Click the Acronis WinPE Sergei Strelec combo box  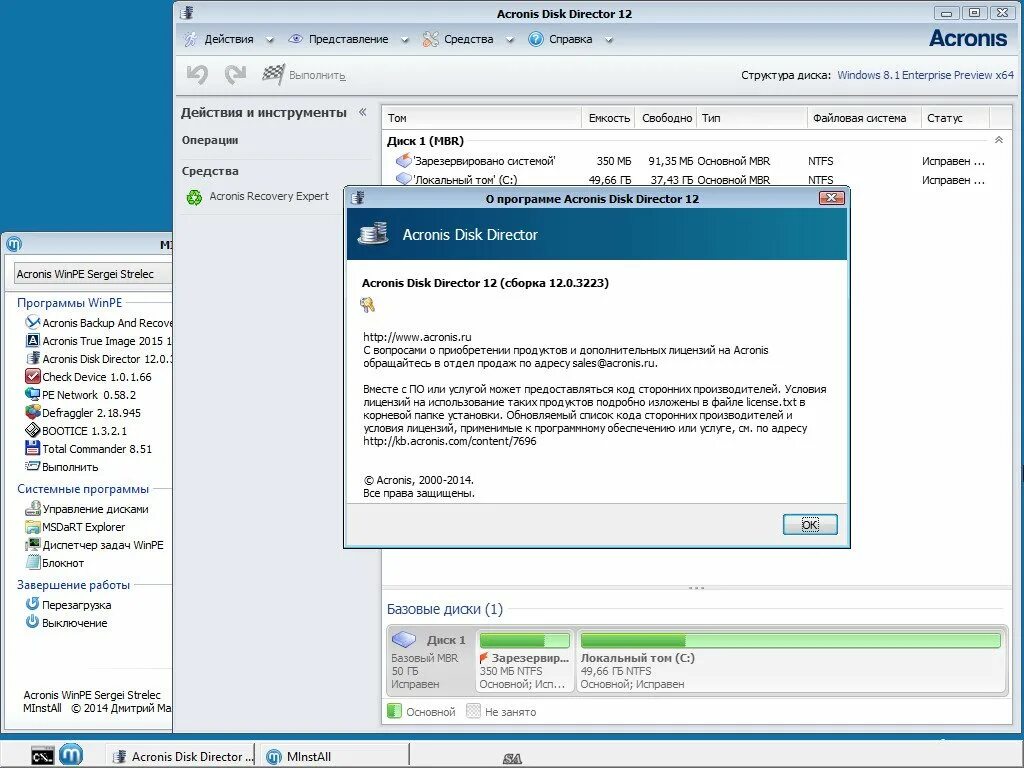click(93, 274)
